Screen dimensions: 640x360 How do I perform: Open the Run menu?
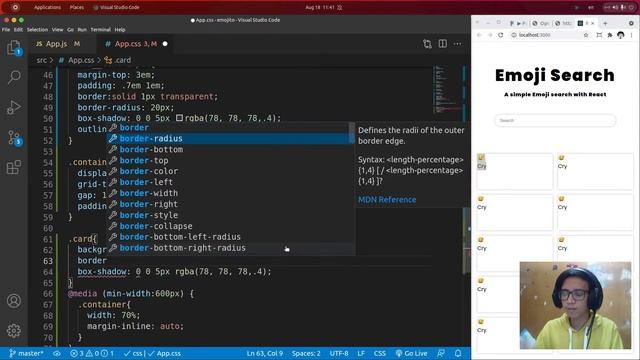(x=82, y=30)
